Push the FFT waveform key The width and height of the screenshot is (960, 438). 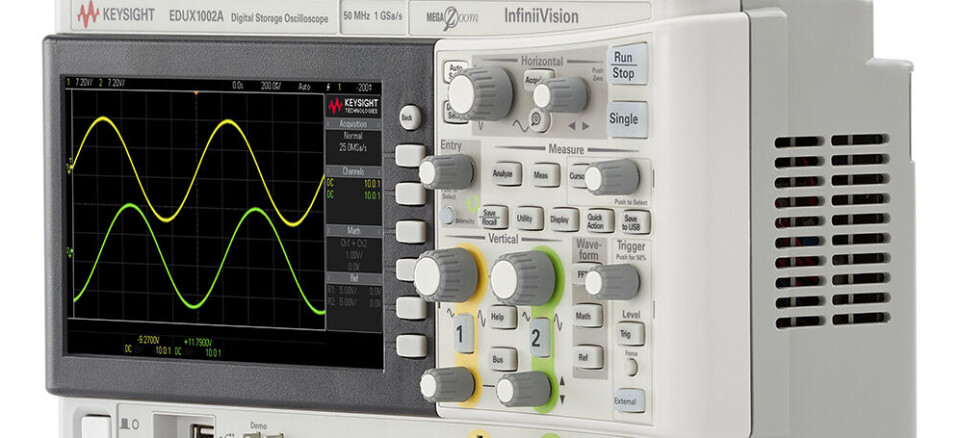pos(580,274)
